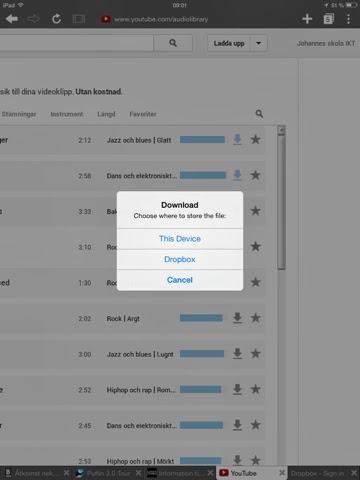Click the 'Jazz och blues | Glatt' genre text
This screenshot has width=360, height=480.
click(x=139, y=140)
